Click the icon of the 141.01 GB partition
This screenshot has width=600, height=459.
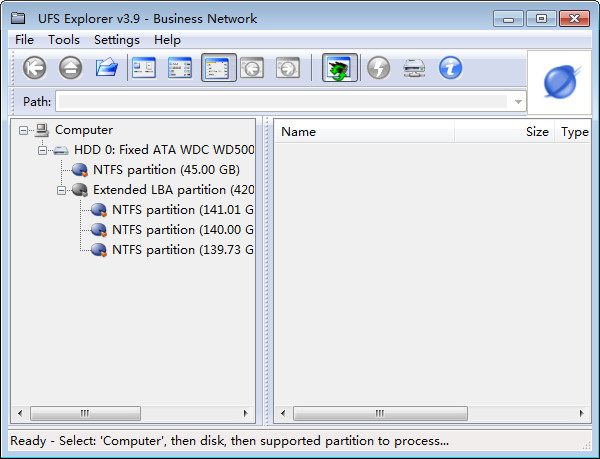tap(99, 210)
